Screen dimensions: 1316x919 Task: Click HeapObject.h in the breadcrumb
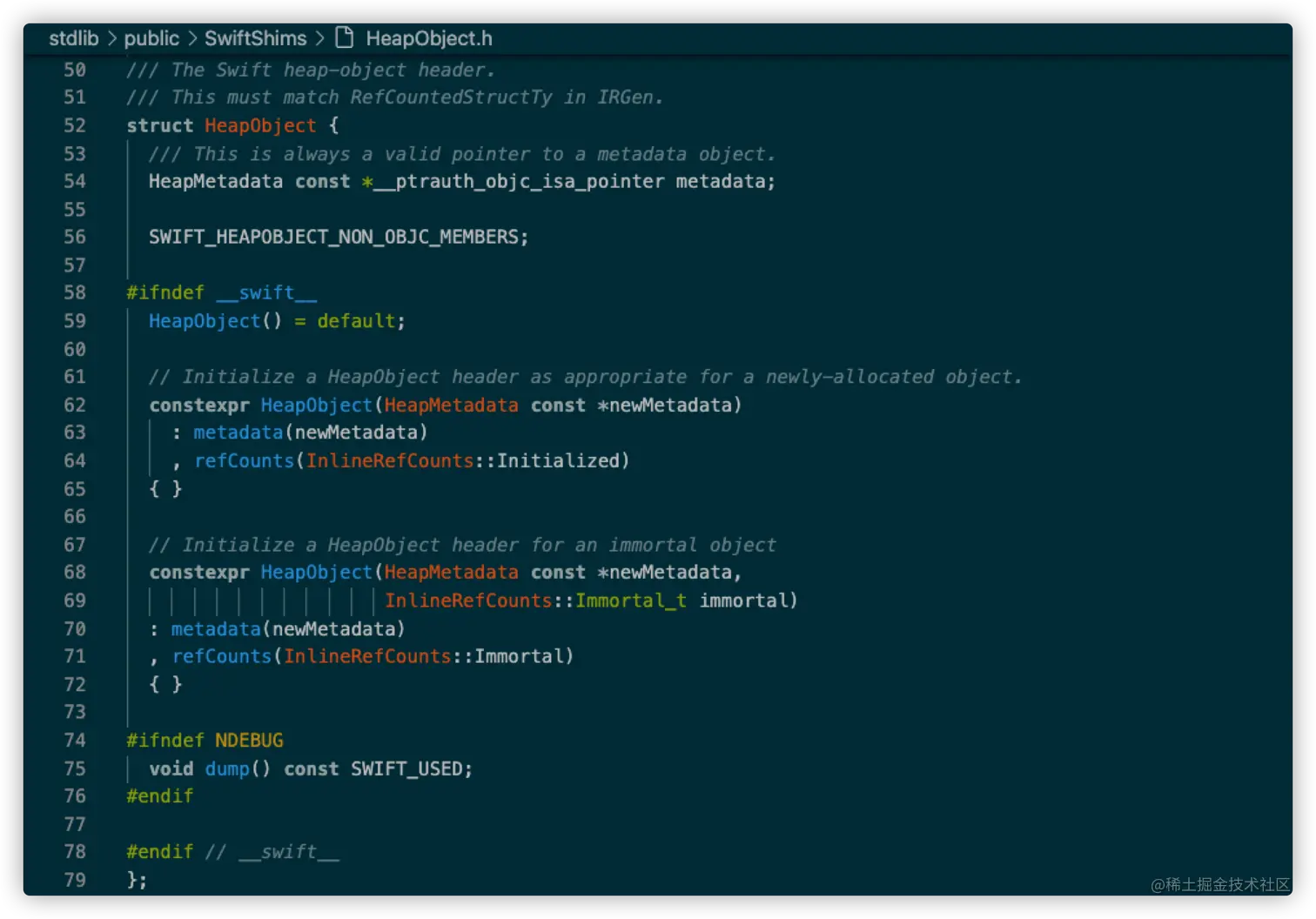coord(429,38)
